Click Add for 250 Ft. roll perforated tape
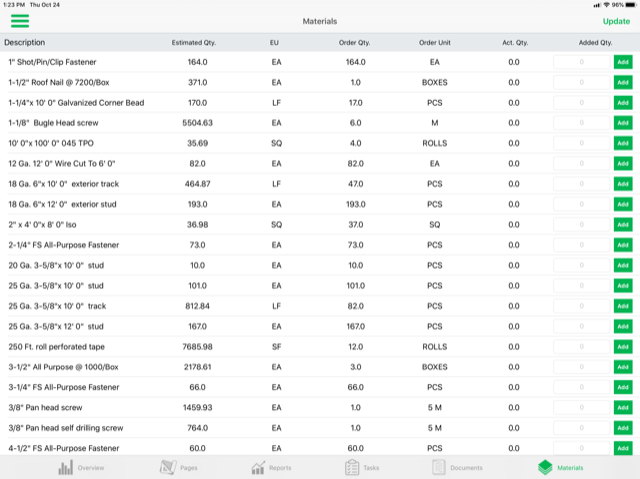The image size is (640, 479). pyautogui.click(x=623, y=347)
